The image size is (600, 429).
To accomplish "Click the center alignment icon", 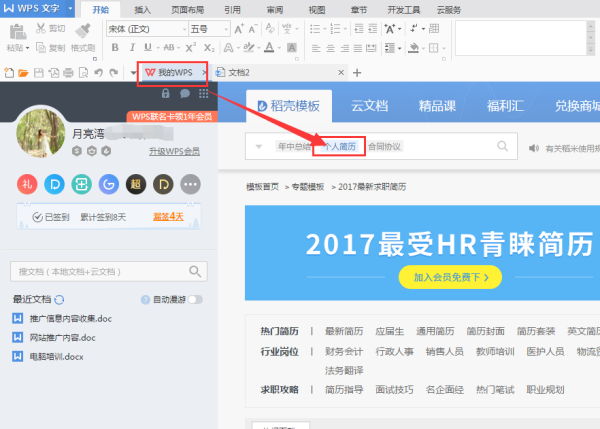I will pyautogui.click(x=330, y=48).
